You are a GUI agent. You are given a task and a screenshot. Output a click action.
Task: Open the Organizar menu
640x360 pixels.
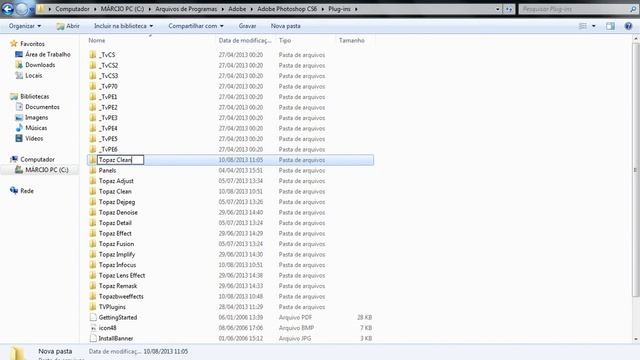pos(25,26)
